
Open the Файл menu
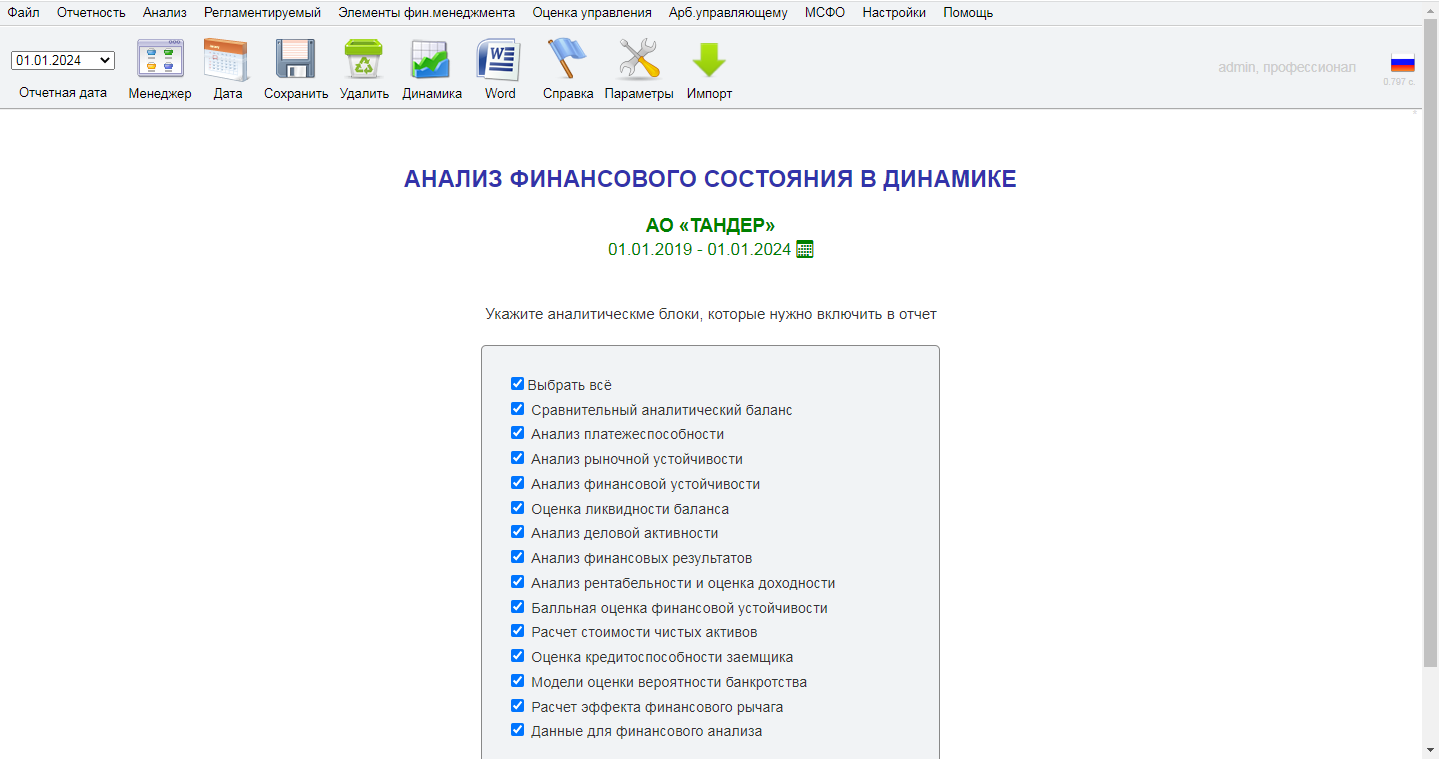pyautogui.click(x=24, y=13)
